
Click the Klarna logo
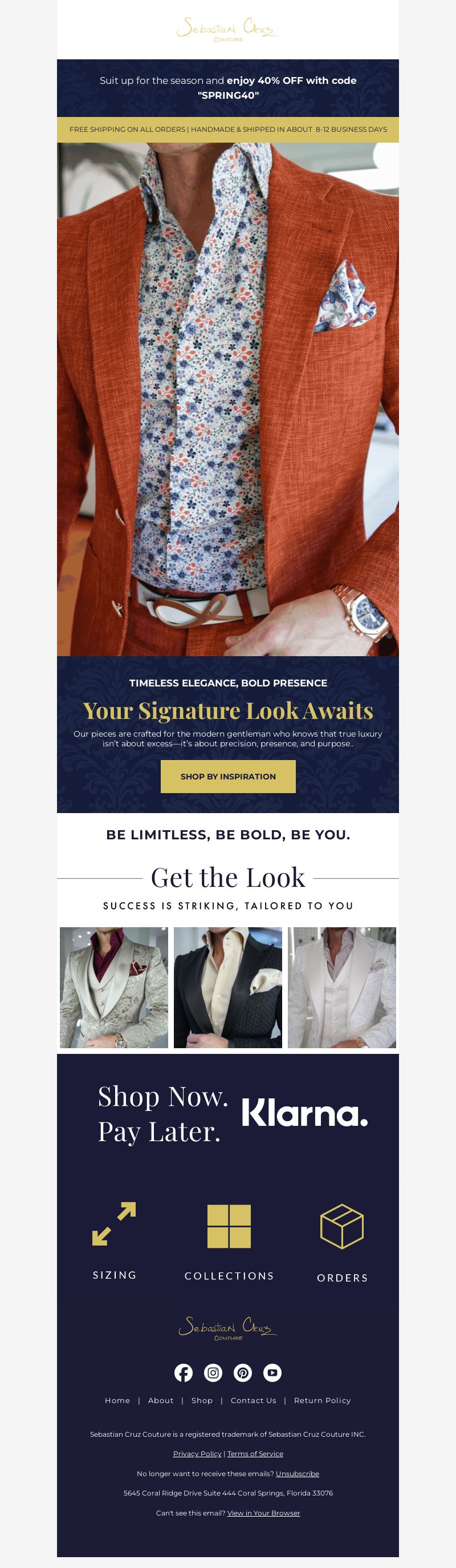tap(304, 1113)
